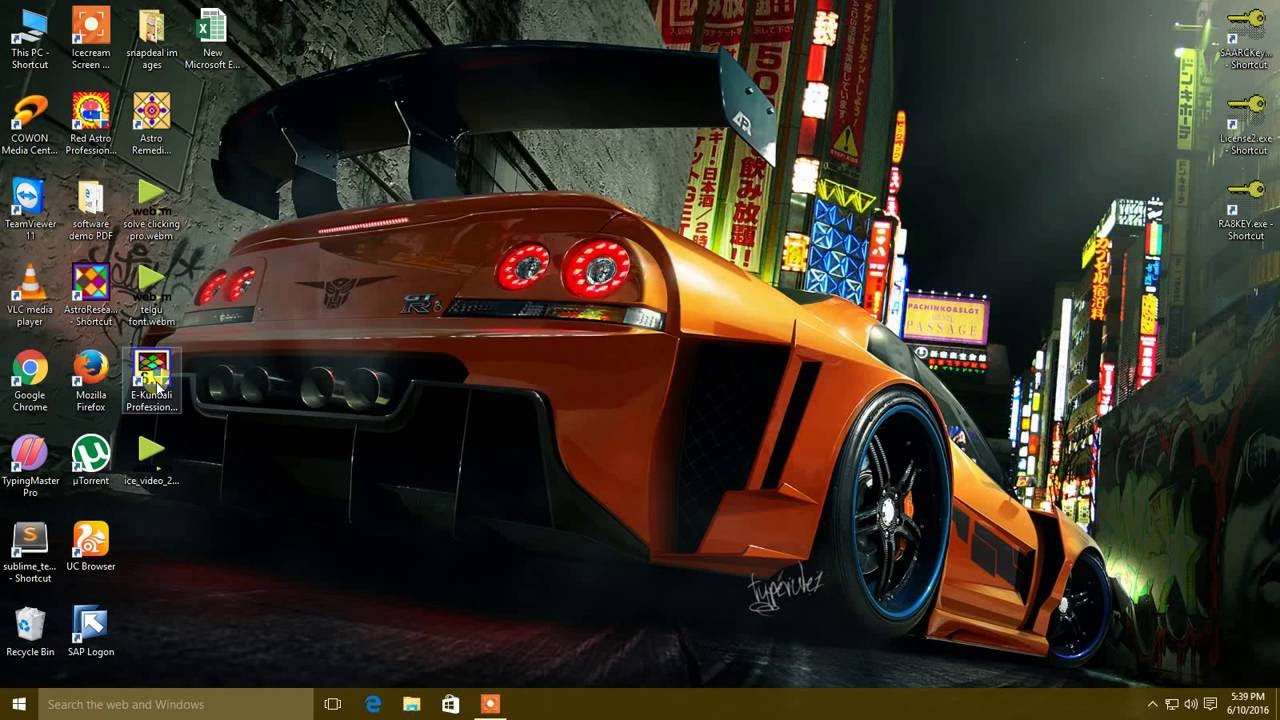The image size is (1280, 720).
Task: Launch Microsoft Edge from taskbar
Action: coord(373,704)
